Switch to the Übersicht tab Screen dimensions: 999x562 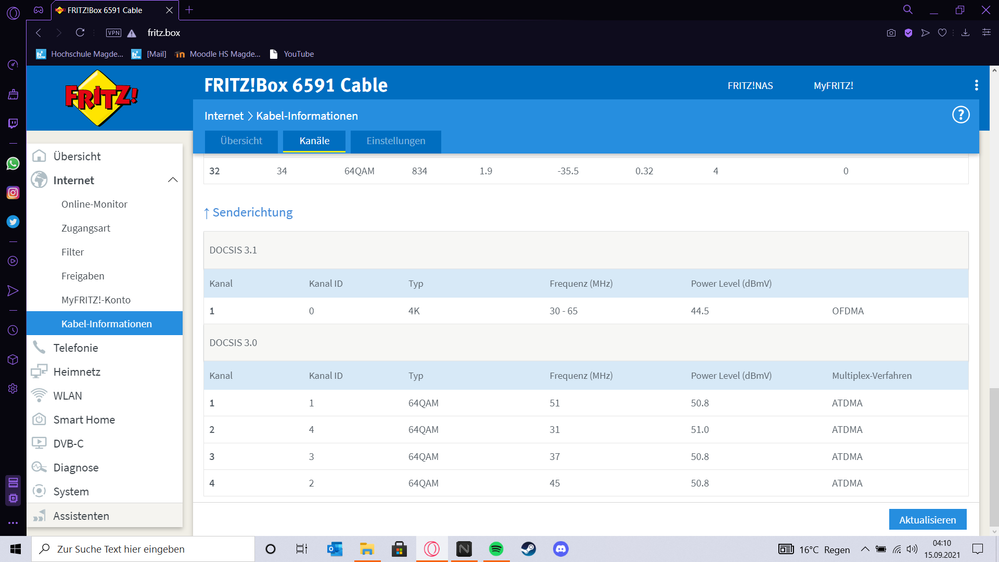(241, 141)
